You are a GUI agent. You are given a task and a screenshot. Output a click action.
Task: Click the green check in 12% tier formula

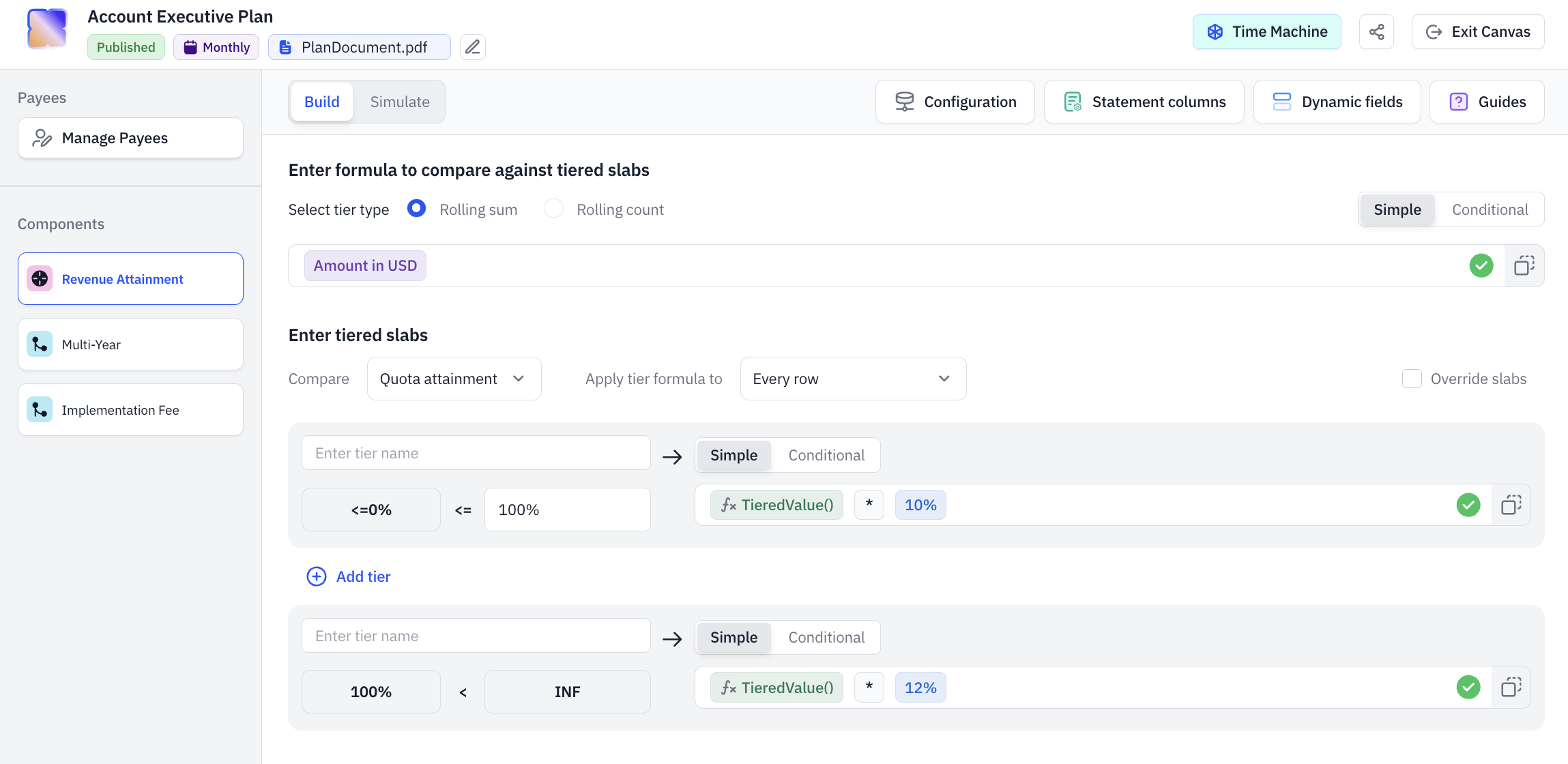(1468, 687)
